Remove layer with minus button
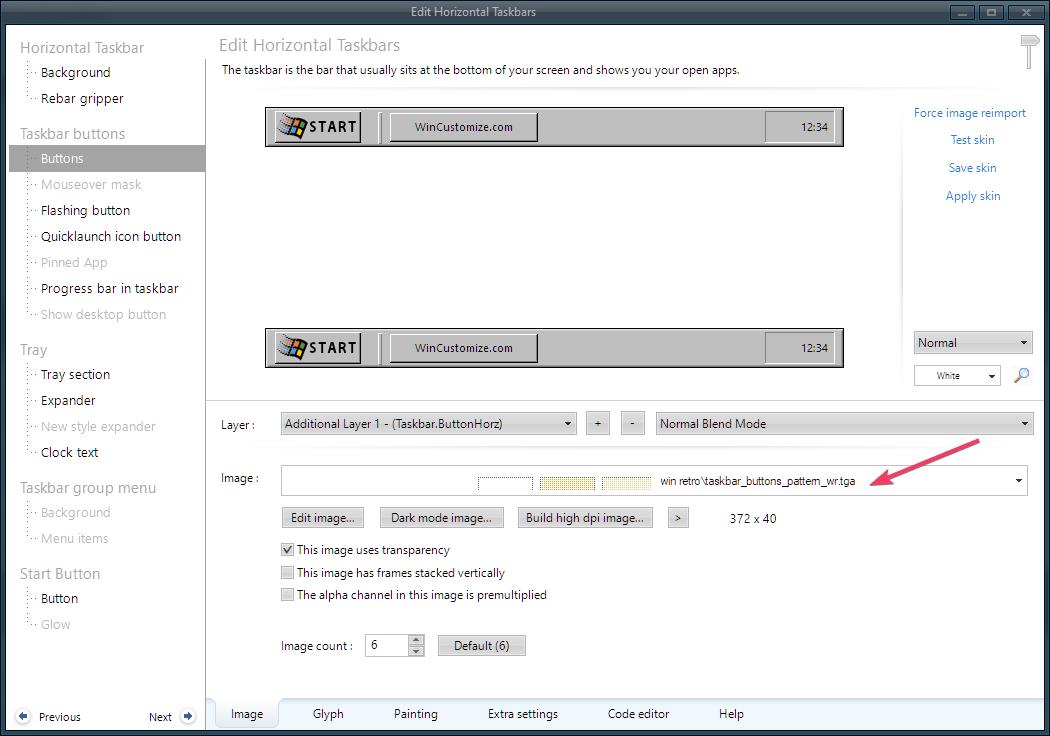 click(632, 424)
